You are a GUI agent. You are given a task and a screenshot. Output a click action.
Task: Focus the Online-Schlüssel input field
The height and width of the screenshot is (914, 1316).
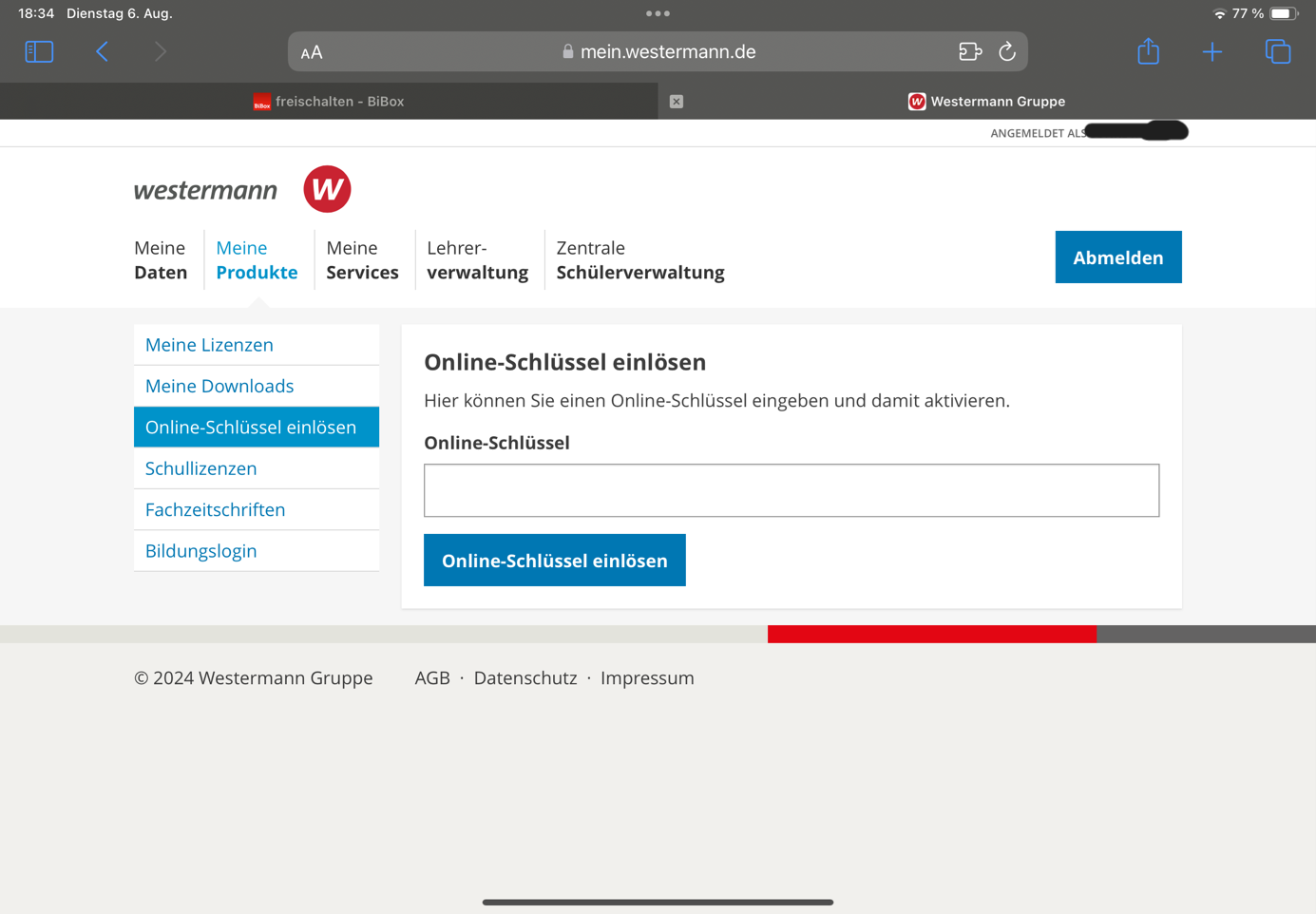792,490
